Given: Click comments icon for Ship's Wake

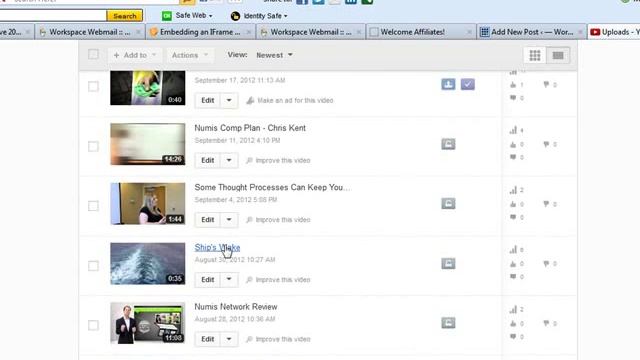Looking at the screenshot, I should (513, 277).
